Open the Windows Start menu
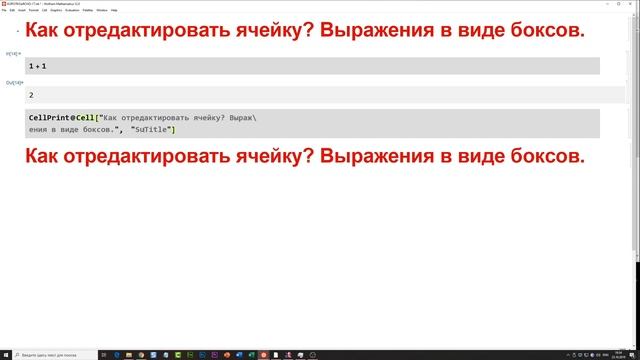640x360 pixels. 6,355
